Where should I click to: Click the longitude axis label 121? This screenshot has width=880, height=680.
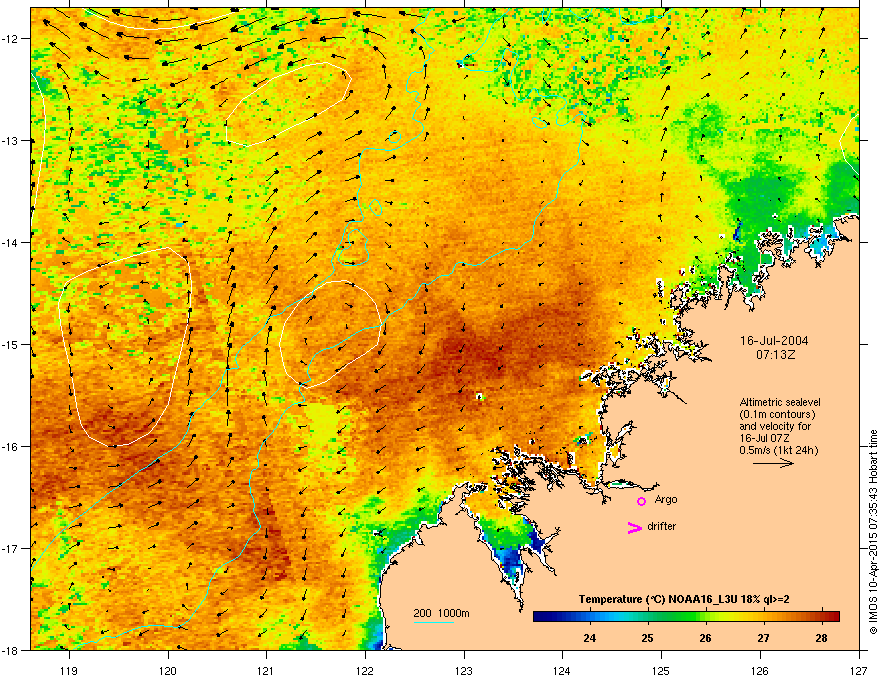266,670
